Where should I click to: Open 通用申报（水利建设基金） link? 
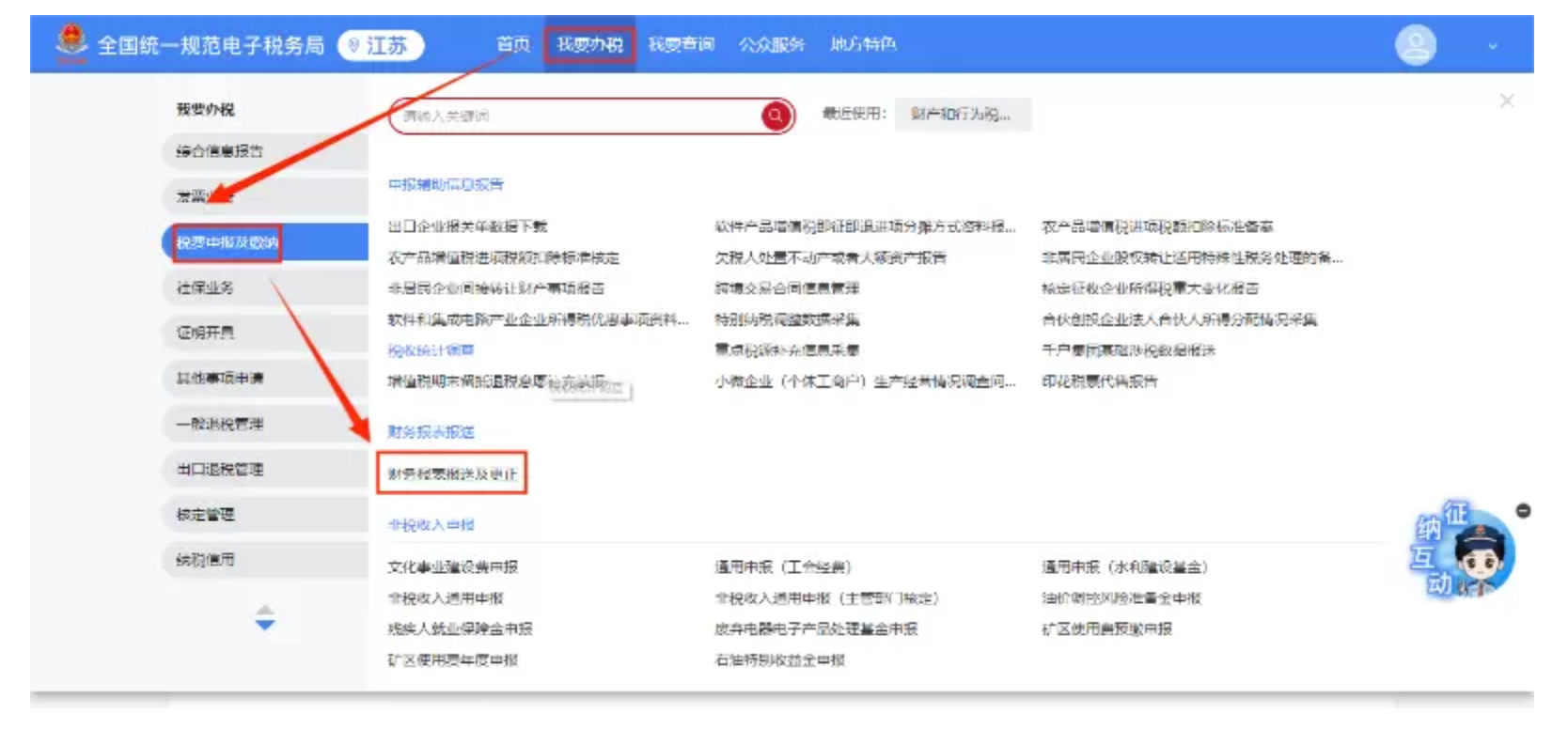click(x=1124, y=567)
